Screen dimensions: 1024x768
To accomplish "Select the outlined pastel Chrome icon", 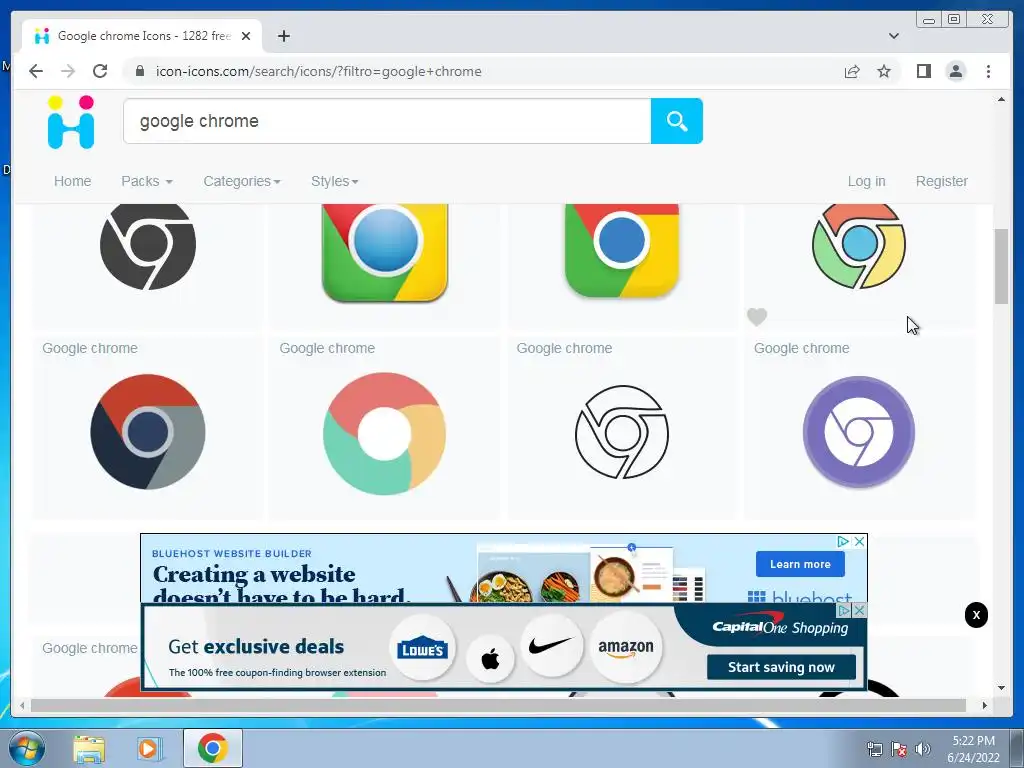I will click(859, 246).
